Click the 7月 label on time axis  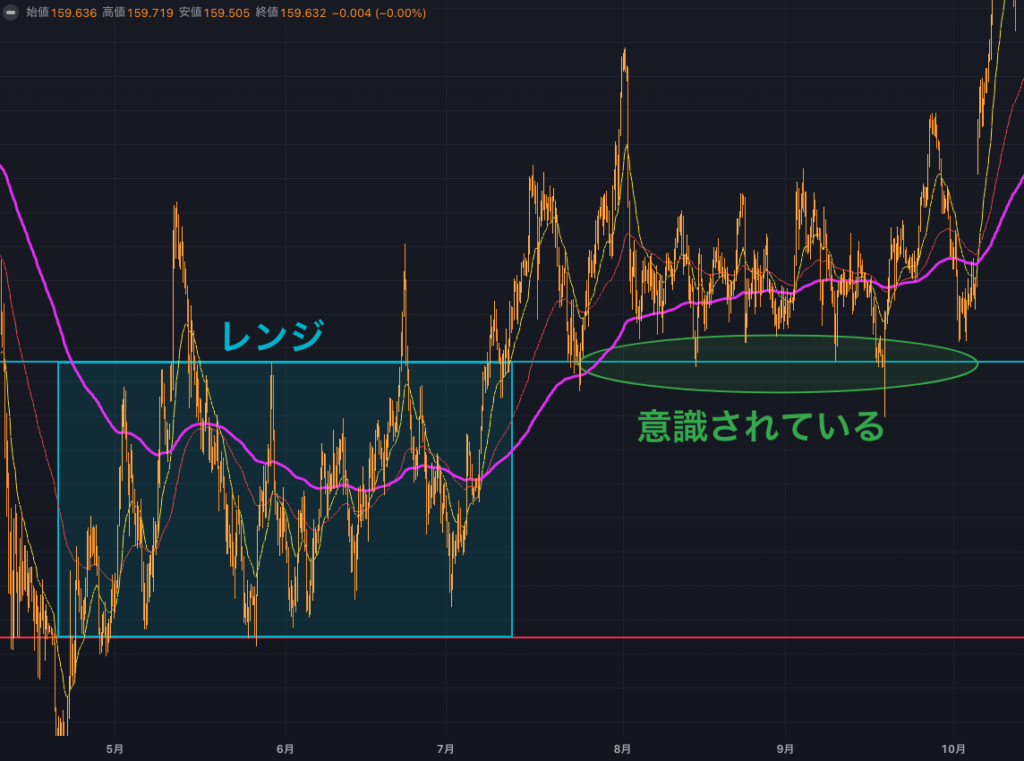point(447,748)
